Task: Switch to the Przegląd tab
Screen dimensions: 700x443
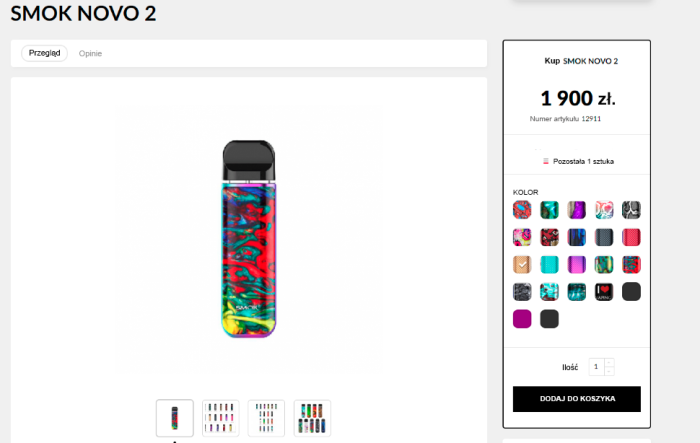Action: [x=44, y=53]
